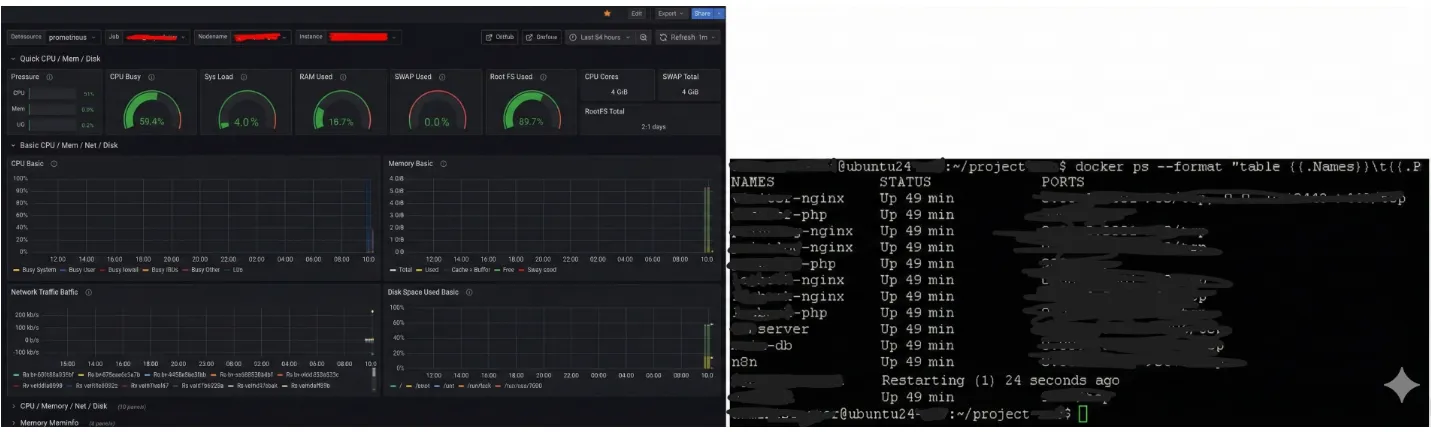The height and width of the screenshot is (432, 1431).
Task: Click the PORTS column header in terminal
Action: (1062, 182)
